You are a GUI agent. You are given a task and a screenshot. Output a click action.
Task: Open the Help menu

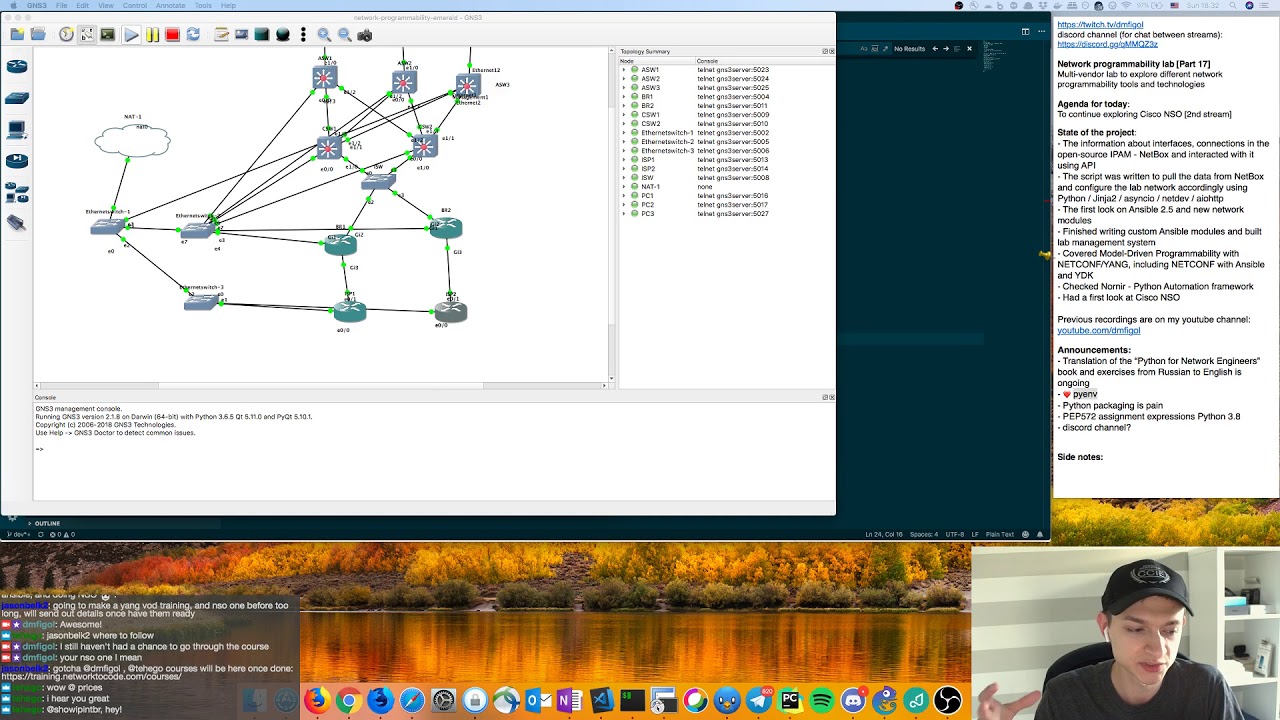[228, 5]
